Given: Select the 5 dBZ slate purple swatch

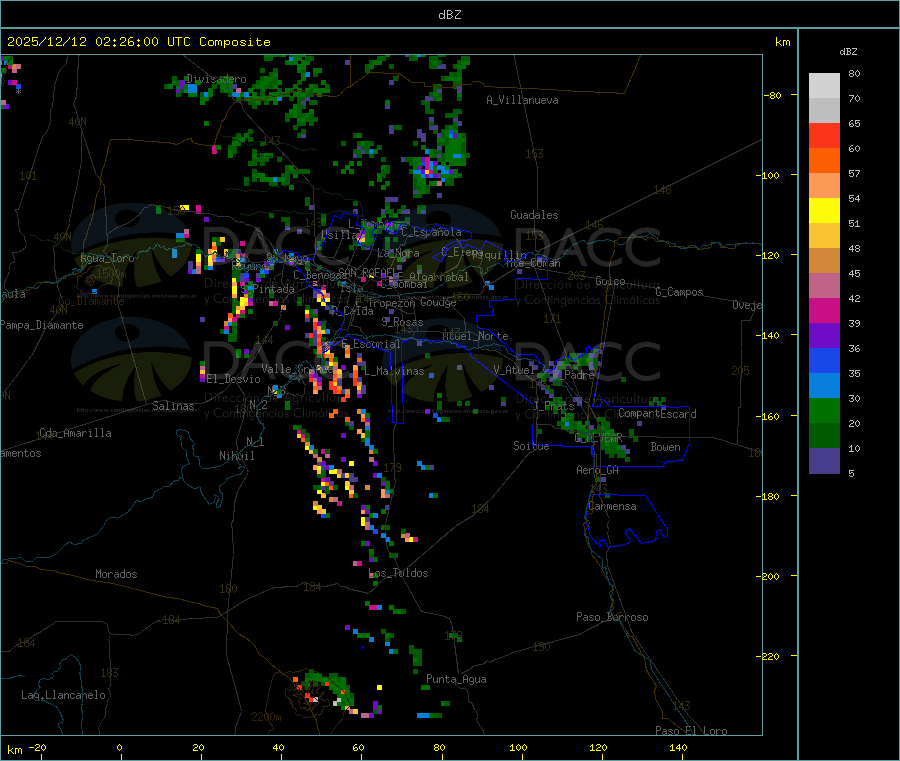Looking at the screenshot, I should coord(824,461).
